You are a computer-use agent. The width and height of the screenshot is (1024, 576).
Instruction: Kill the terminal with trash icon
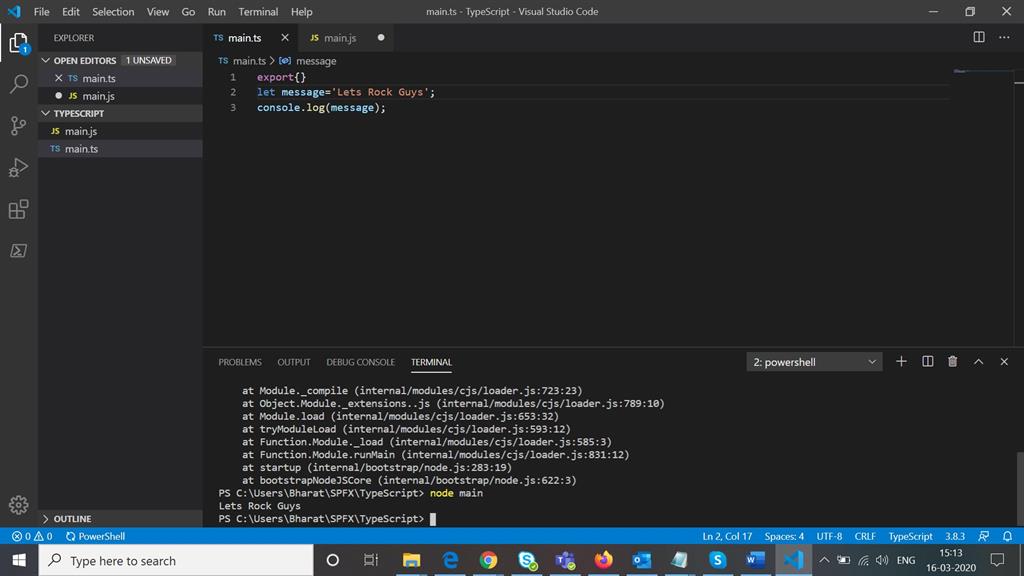[952, 362]
